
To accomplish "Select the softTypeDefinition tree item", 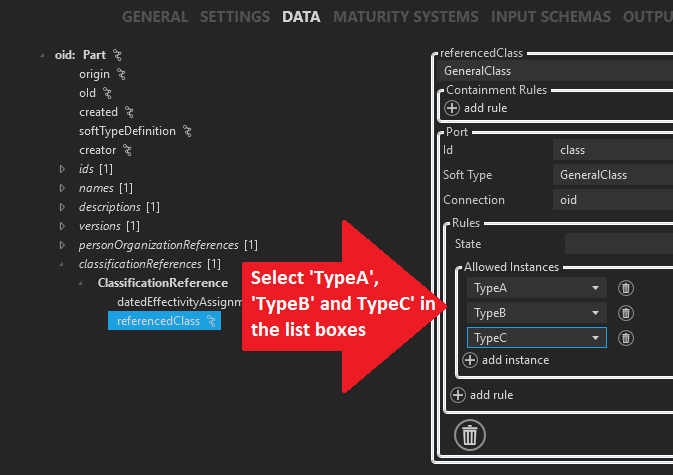I will pos(127,131).
